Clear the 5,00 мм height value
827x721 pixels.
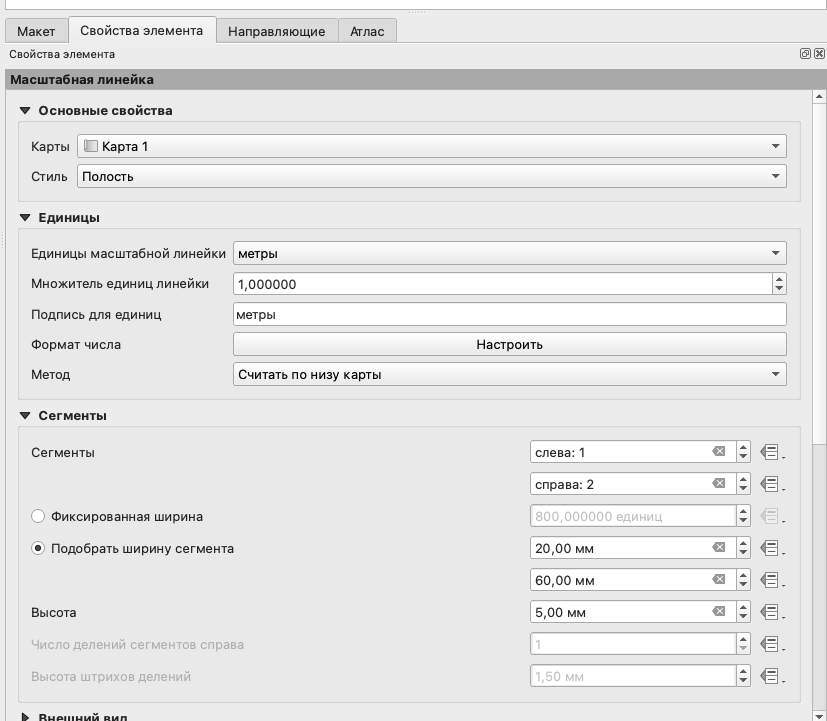point(718,612)
